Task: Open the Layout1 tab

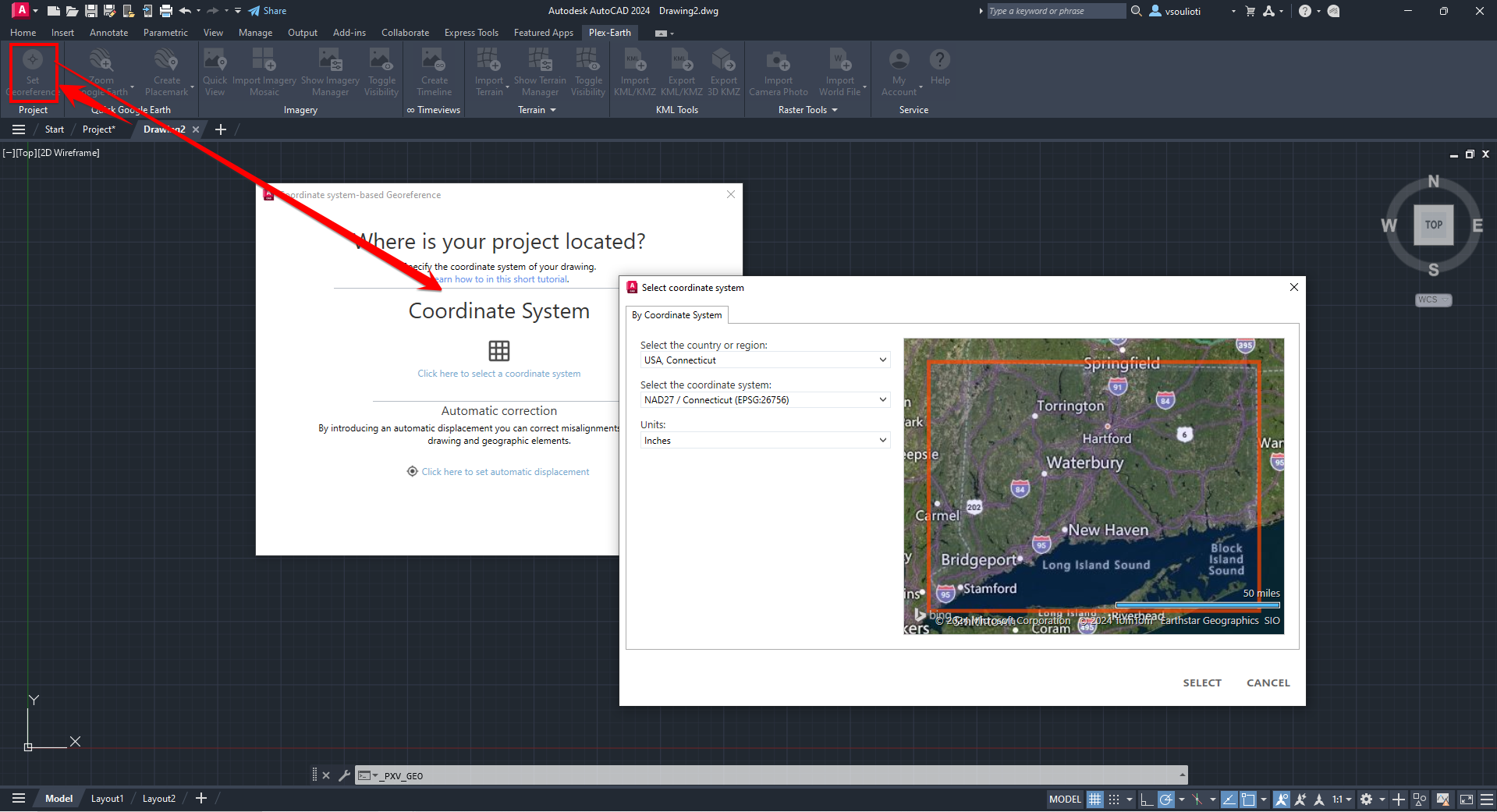Action: [107, 798]
